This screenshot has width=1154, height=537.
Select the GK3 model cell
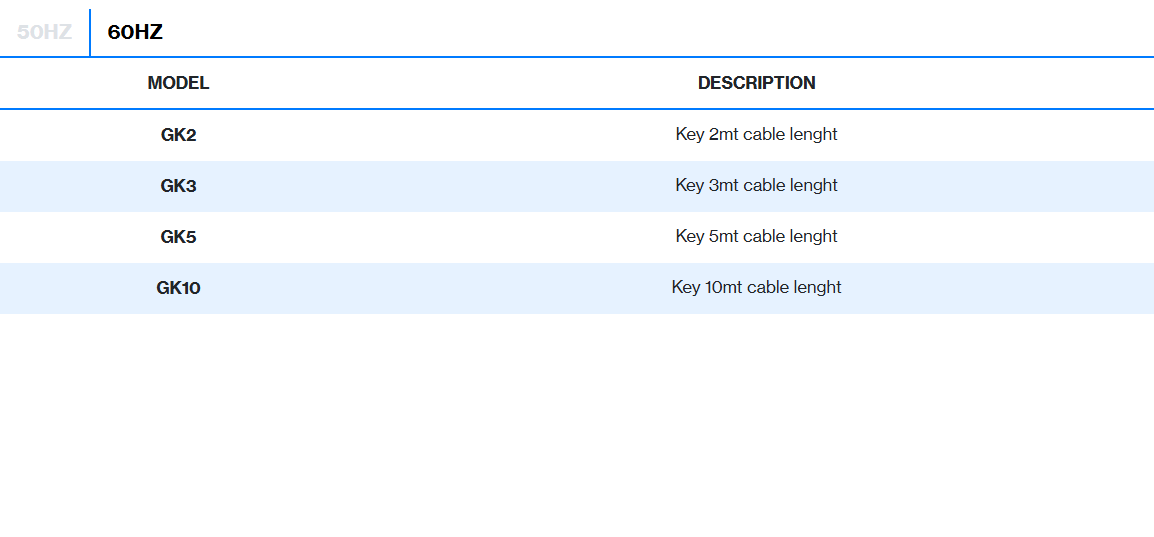178,186
